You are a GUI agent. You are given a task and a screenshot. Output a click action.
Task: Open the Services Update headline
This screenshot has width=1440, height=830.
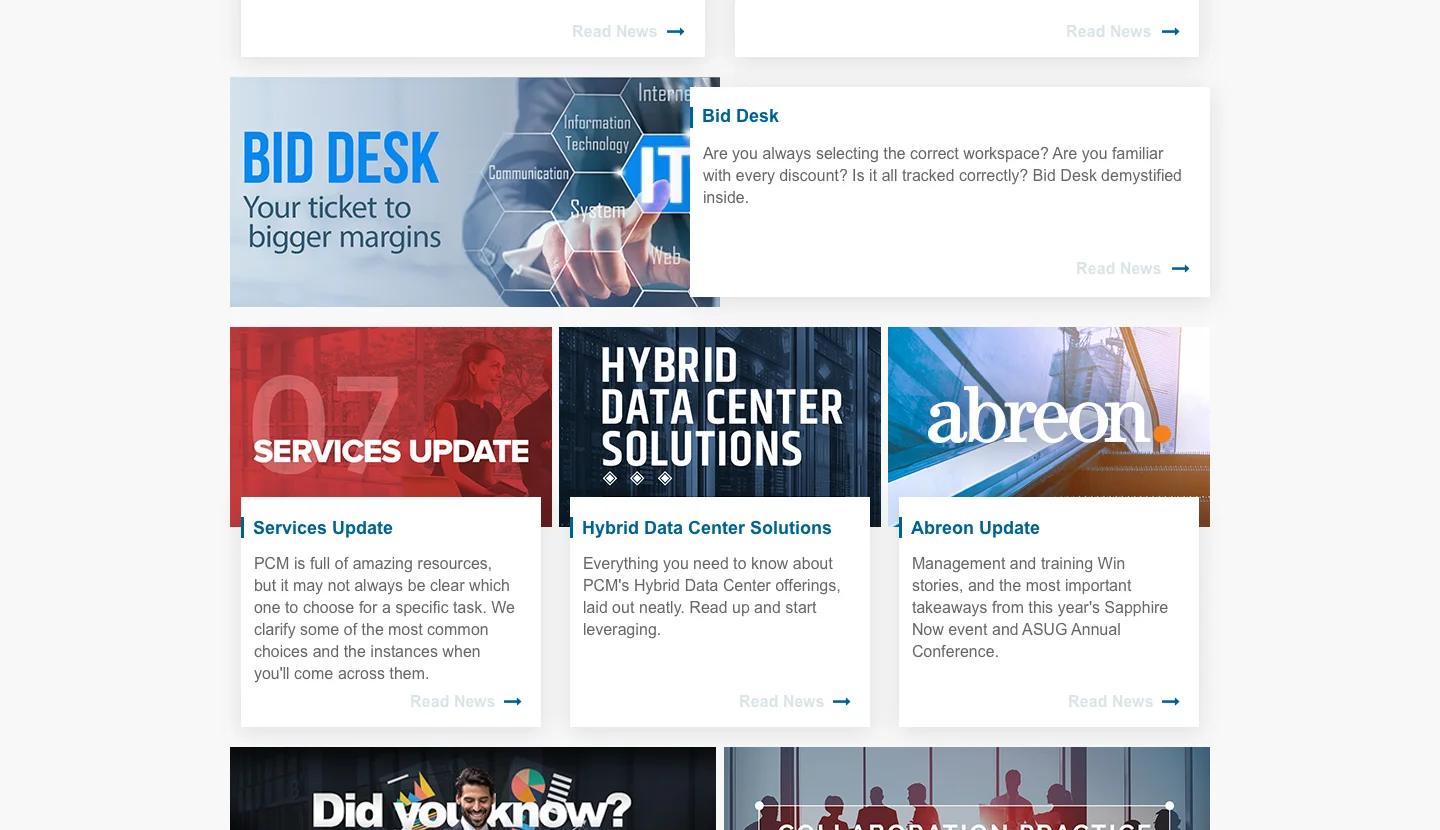pyautogui.click(x=323, y=528)
